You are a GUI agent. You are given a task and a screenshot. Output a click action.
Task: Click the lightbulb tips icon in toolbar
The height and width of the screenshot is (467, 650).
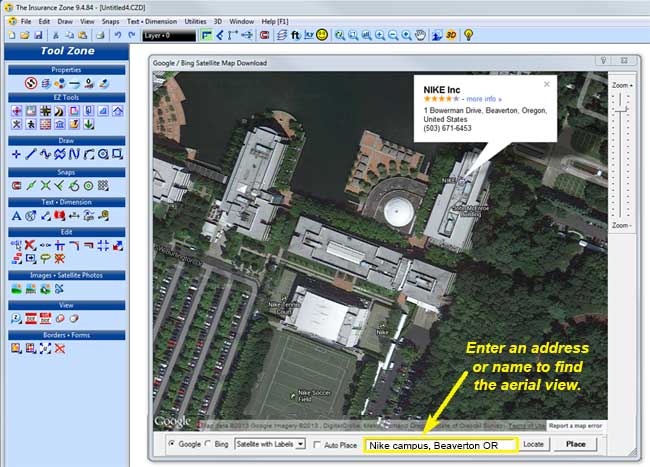[x=468, y=35]
